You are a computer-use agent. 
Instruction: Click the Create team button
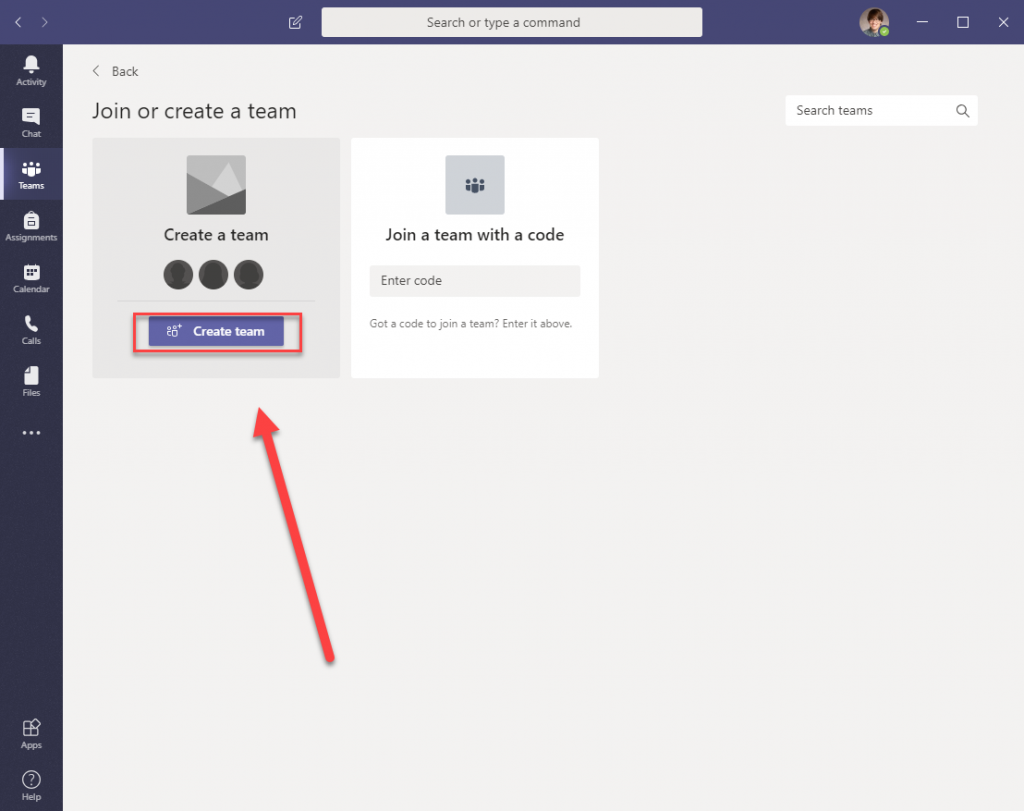point(216,331)
